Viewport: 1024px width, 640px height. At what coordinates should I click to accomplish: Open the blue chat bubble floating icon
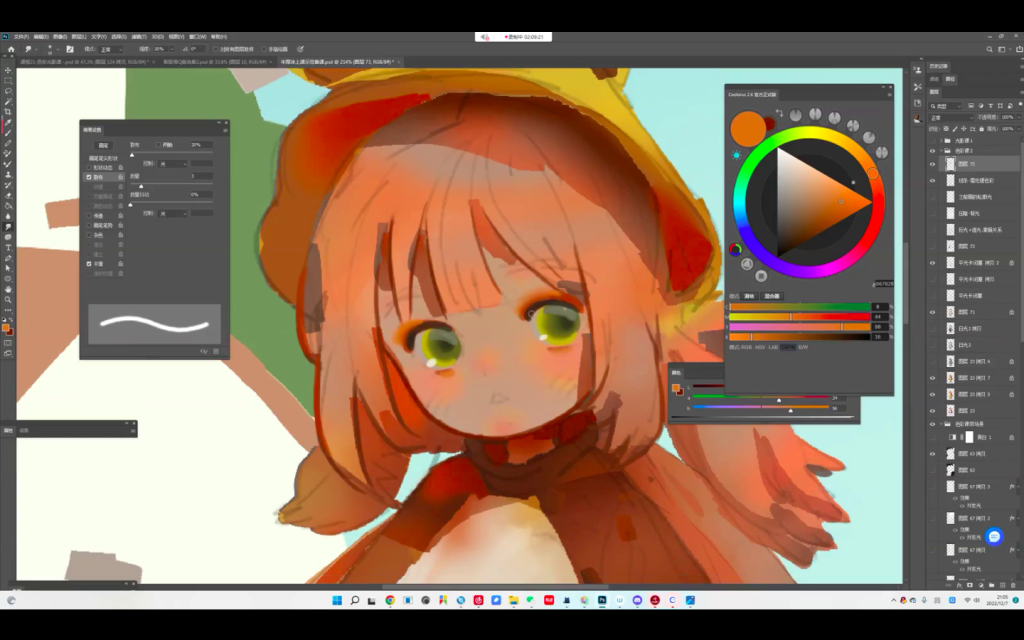coord(994,537)
